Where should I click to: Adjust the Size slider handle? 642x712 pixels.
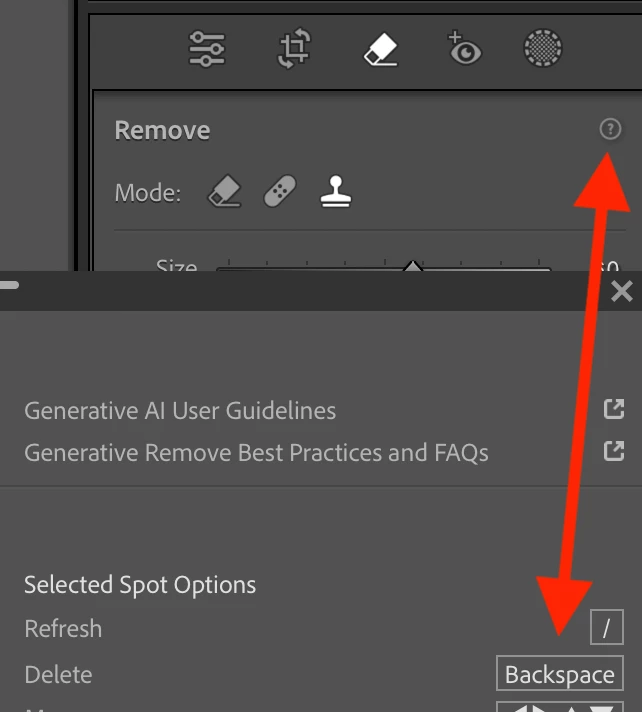(413, 266)
